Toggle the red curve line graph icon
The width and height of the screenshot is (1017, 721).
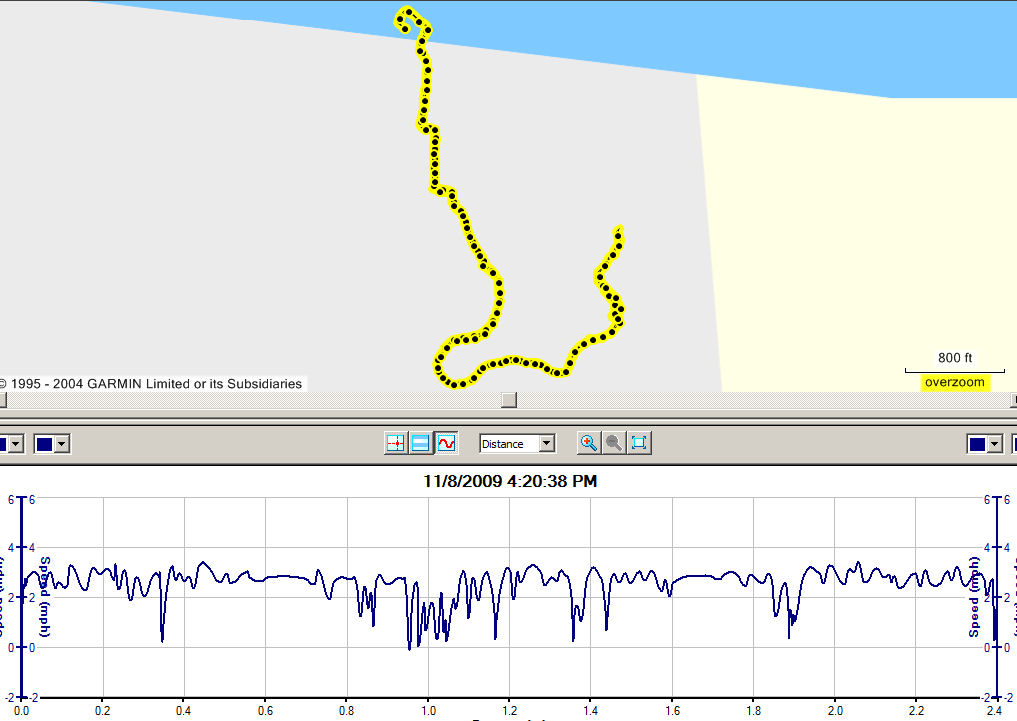pos(446,443)
